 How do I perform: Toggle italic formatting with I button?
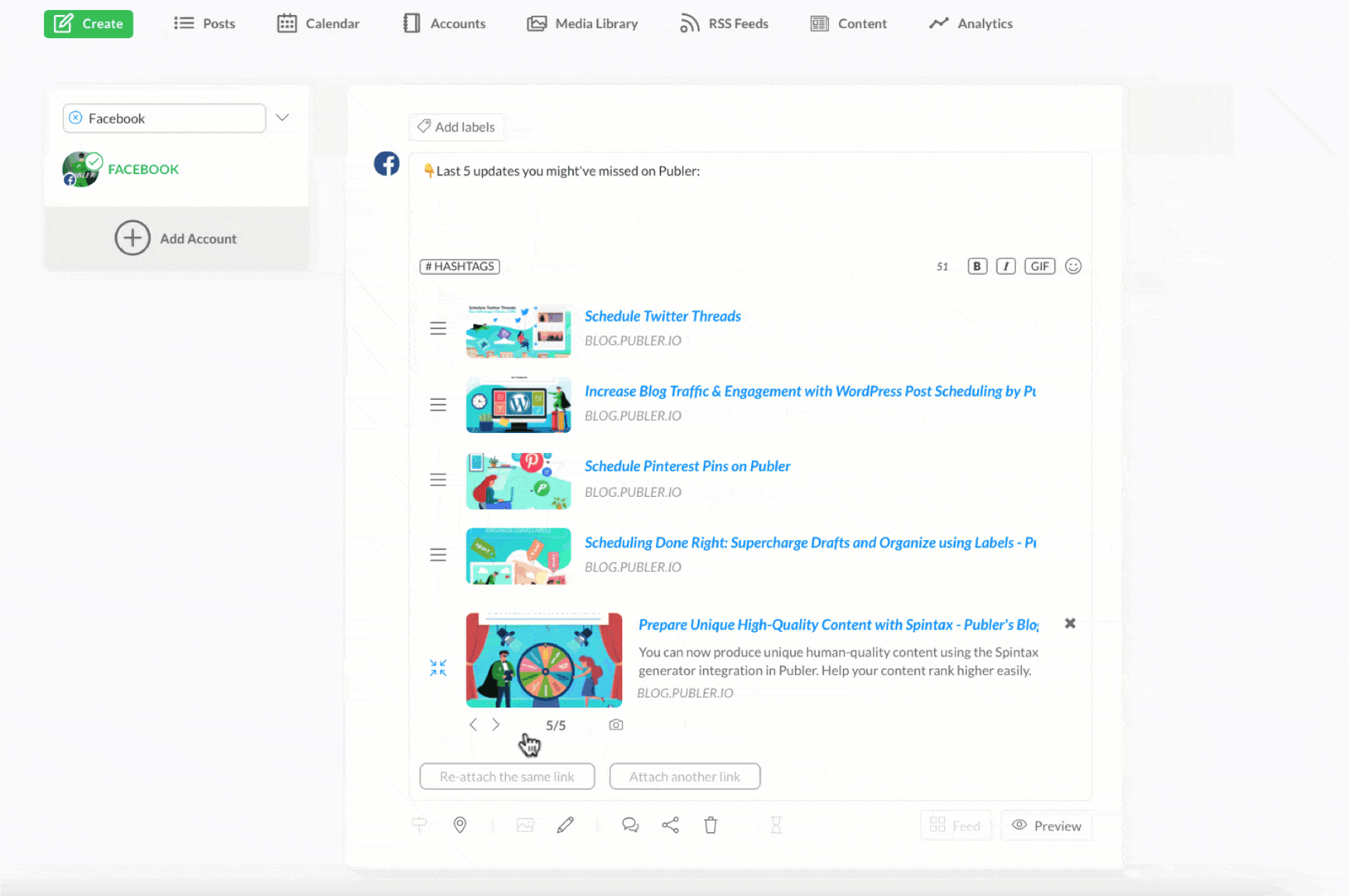pos(1006,266)
